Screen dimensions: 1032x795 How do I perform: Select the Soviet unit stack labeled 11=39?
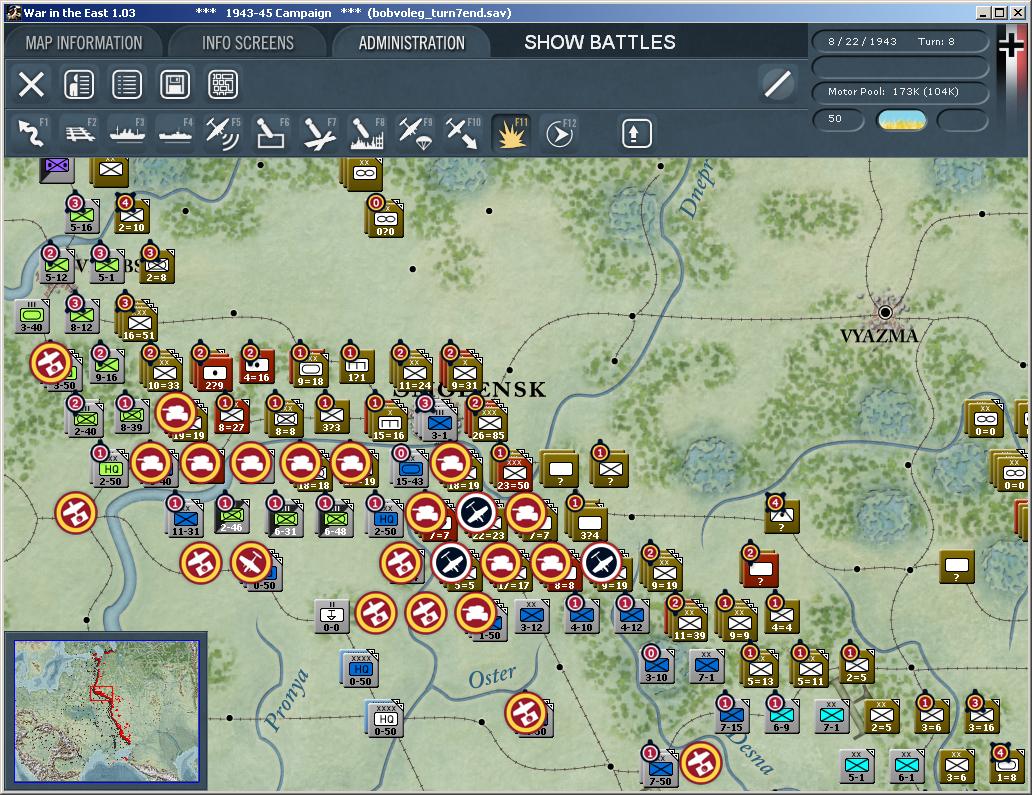pyautogui.click(x=688, y=624)
